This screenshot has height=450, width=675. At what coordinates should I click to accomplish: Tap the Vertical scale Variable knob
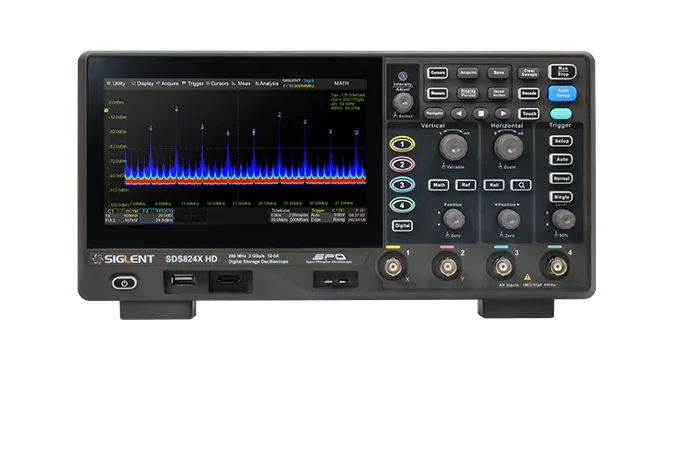pyautogui.click(x=453, y=147)
